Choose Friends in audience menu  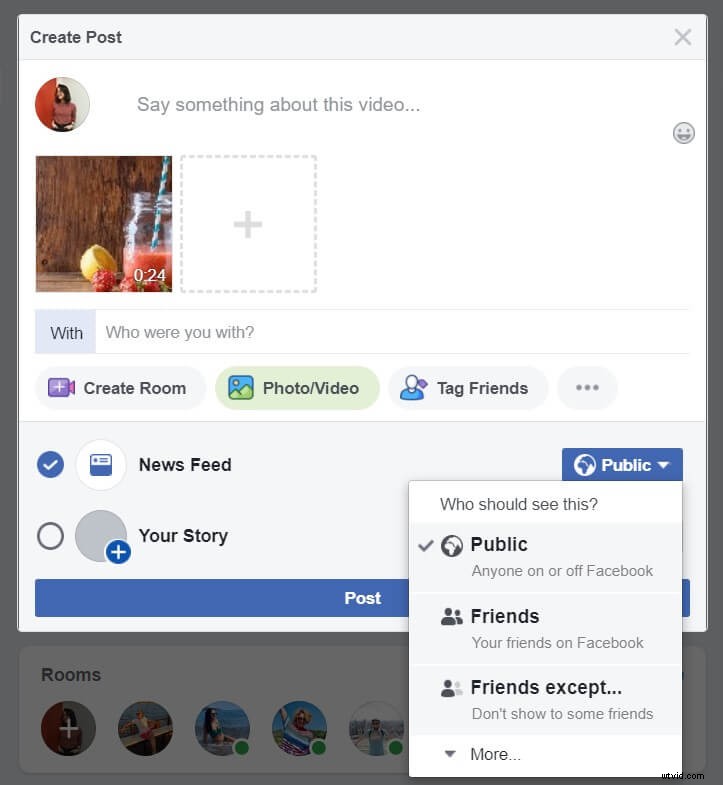(x=546, y=629)
